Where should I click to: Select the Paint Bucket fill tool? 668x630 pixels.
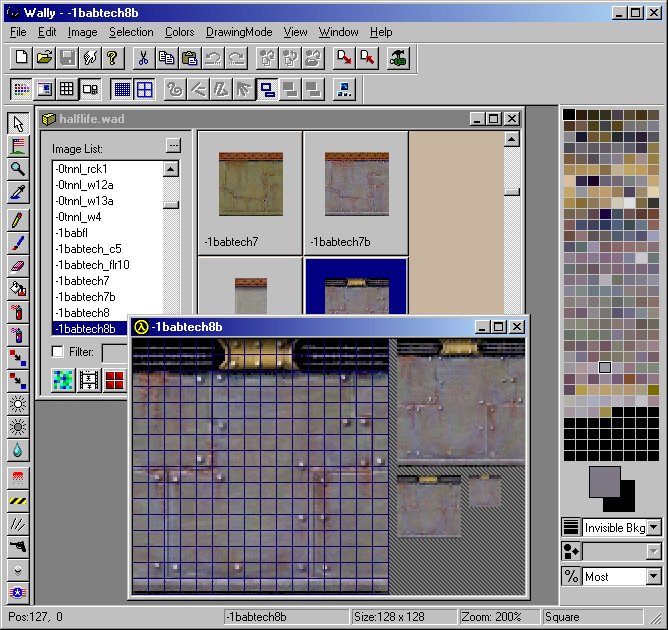pyautogui.click(x=18, y=290)
